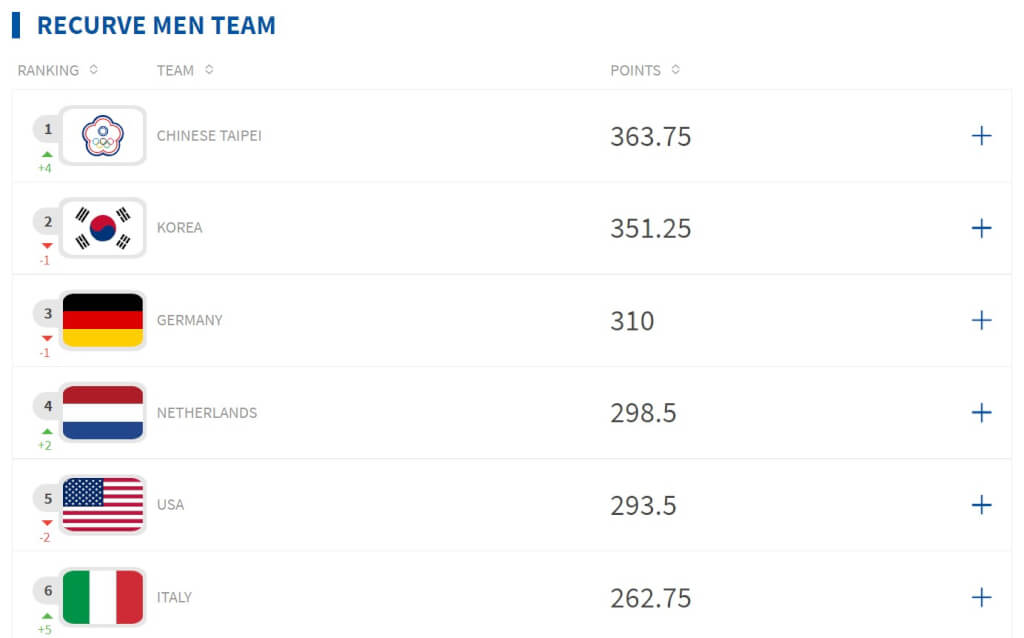Click the Netherlands flag icon

point(102,412)
